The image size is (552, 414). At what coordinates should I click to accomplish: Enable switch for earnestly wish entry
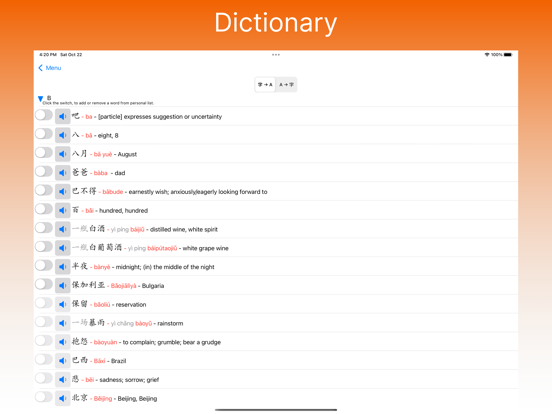[x=44, y=190]
